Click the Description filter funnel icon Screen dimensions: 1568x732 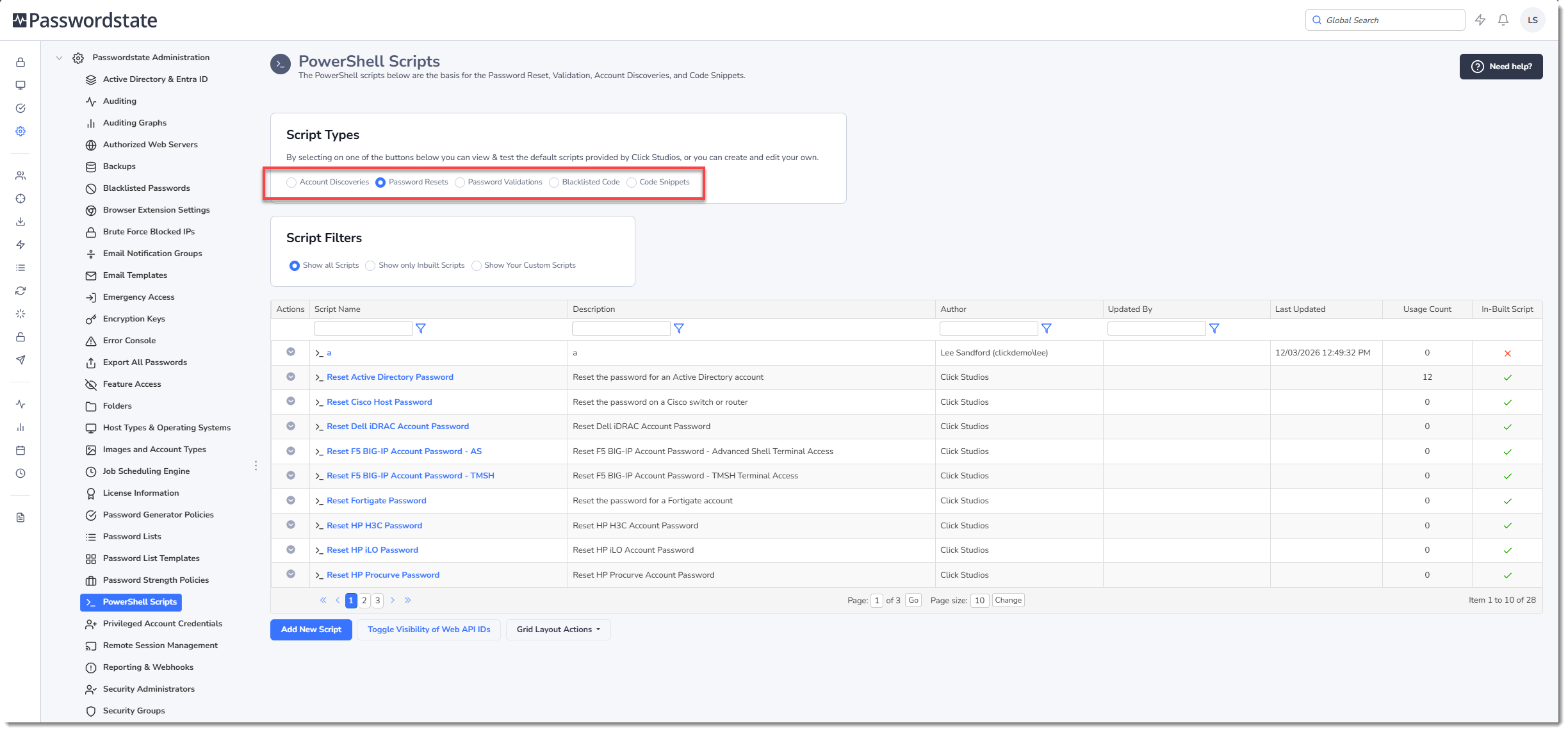(x=679, y=329)
